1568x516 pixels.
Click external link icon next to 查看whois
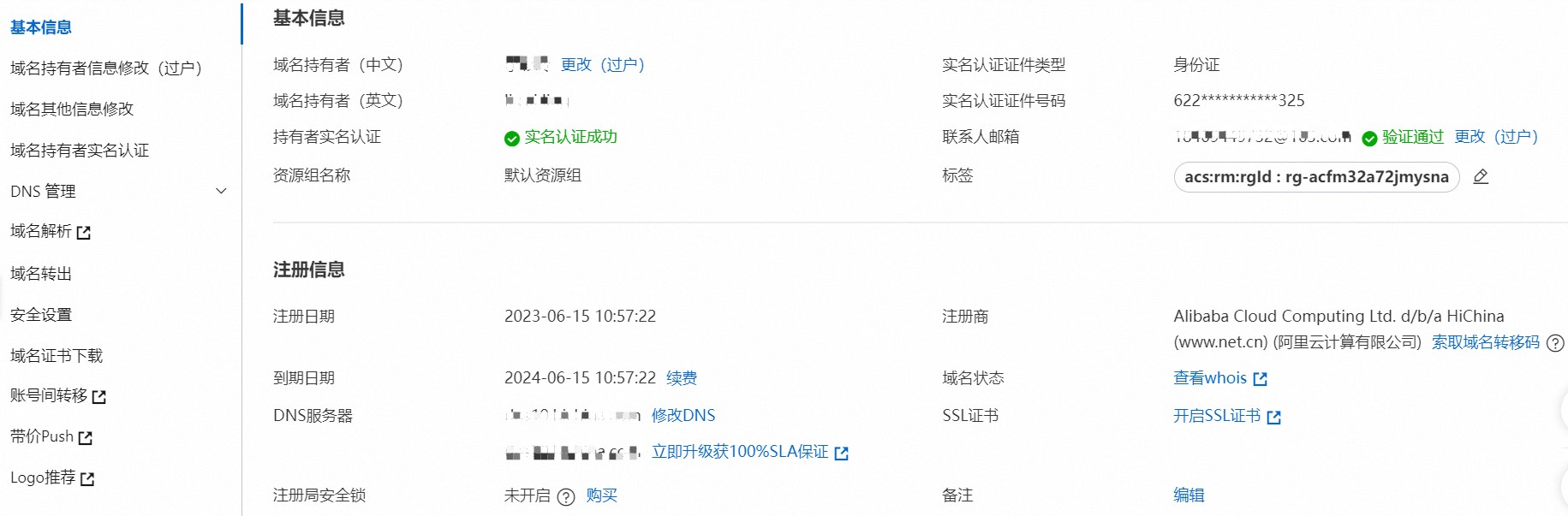point(1260,379)
